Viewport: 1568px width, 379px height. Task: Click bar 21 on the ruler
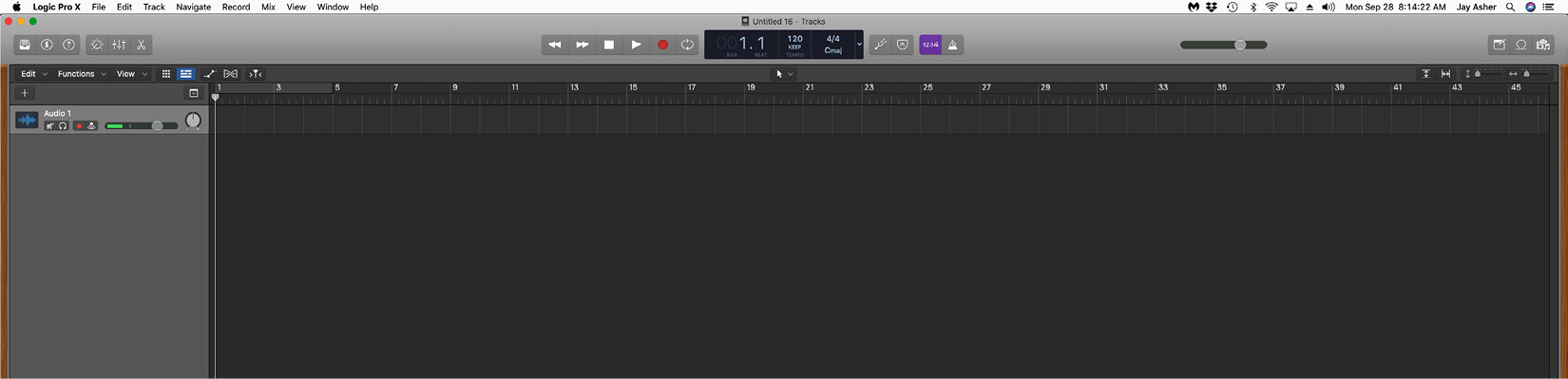point(810,87)
